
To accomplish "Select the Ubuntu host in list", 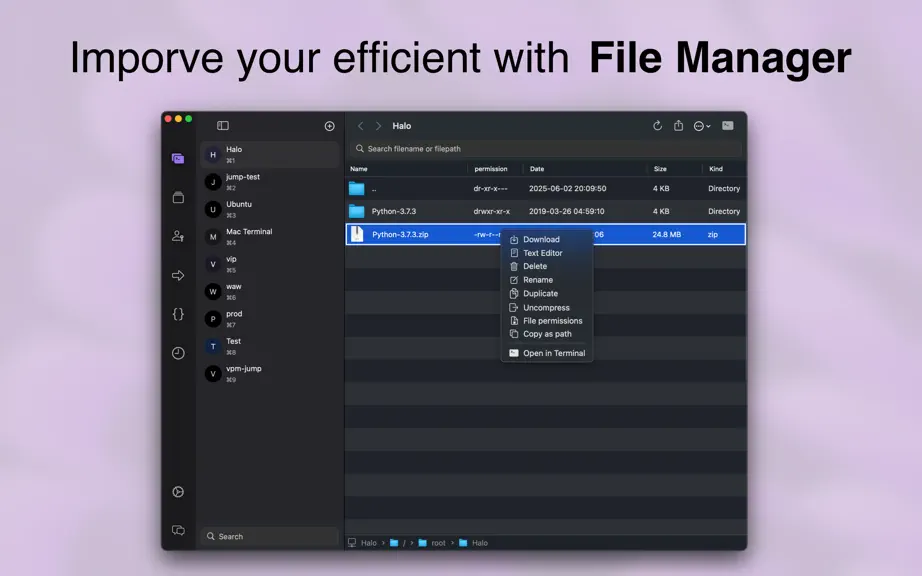I will (x=269, y=209).
